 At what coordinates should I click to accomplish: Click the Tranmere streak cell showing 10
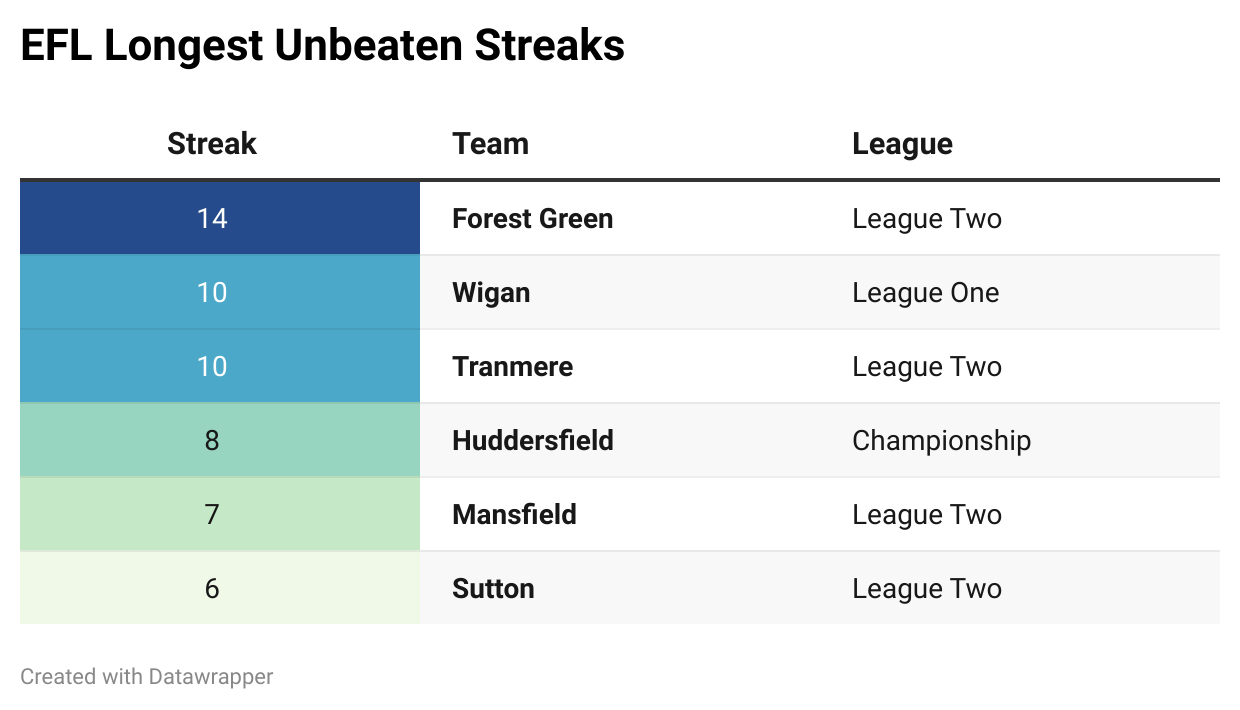coord(220,366)
